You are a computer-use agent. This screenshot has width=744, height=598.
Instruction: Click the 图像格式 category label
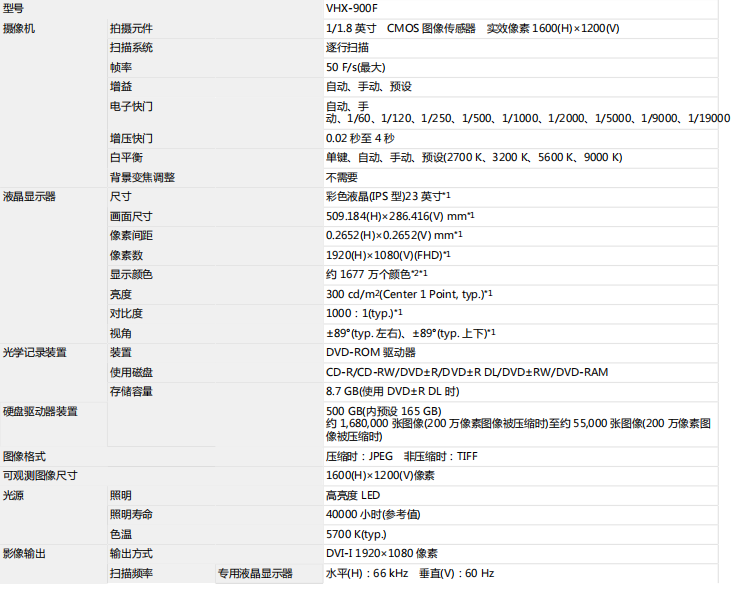(26, 456)
